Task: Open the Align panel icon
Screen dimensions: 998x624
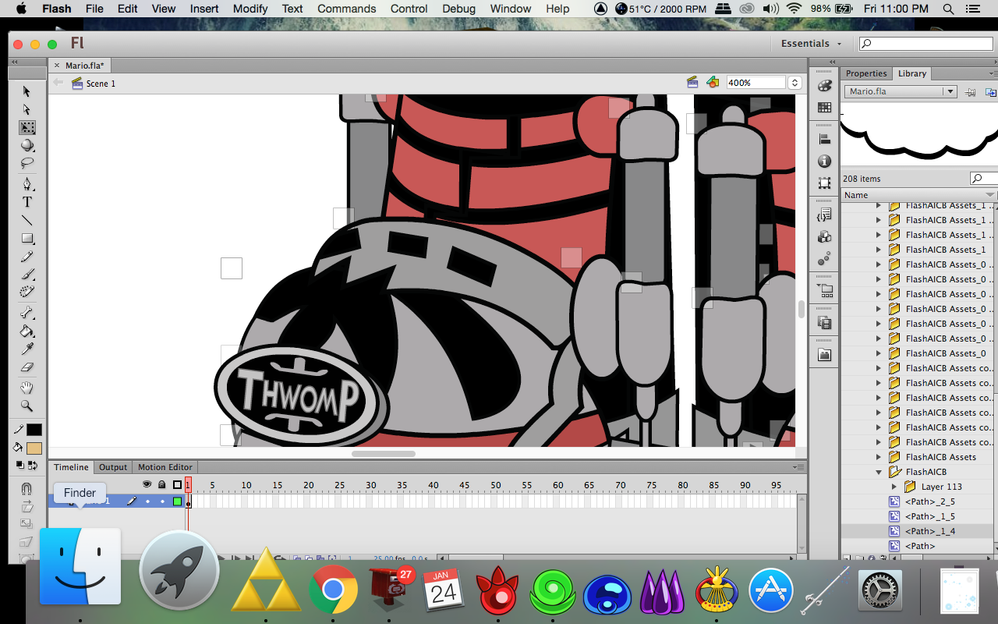Action: tap(824, 139)
